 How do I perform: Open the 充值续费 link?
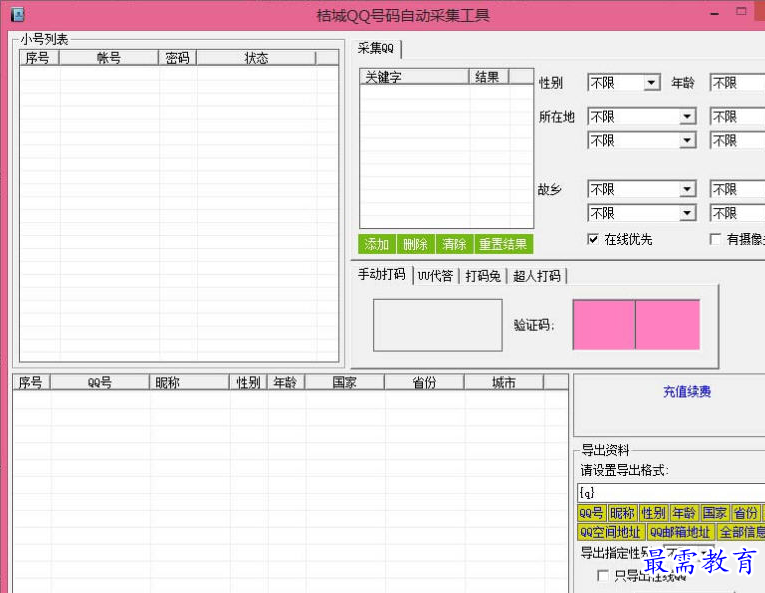(x=687, y=391)
